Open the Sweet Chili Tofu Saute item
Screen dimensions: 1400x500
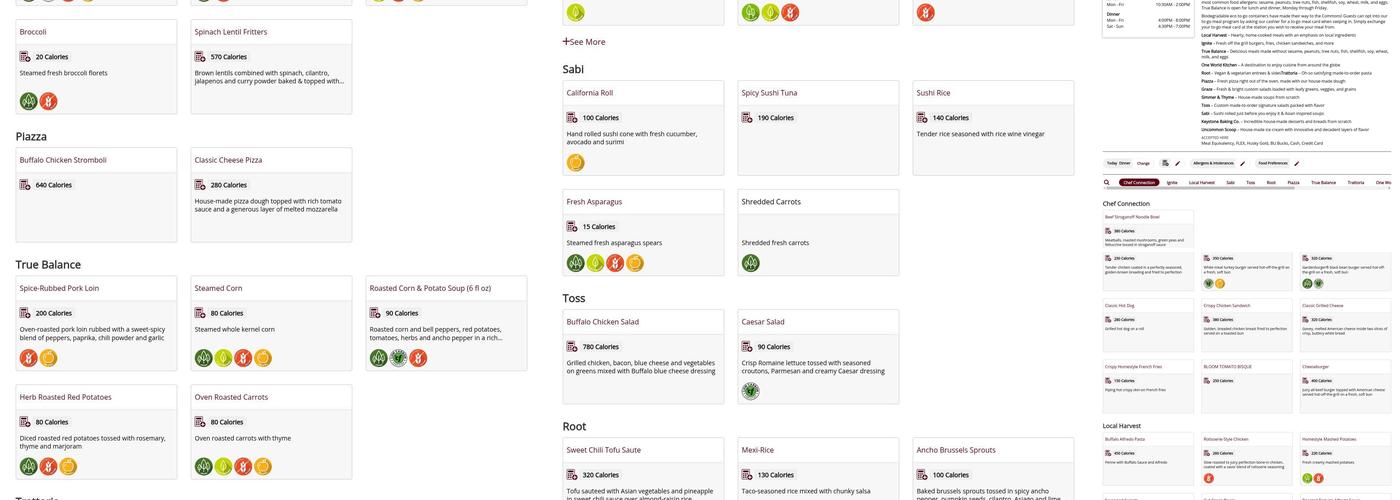(x=603, y=450)
